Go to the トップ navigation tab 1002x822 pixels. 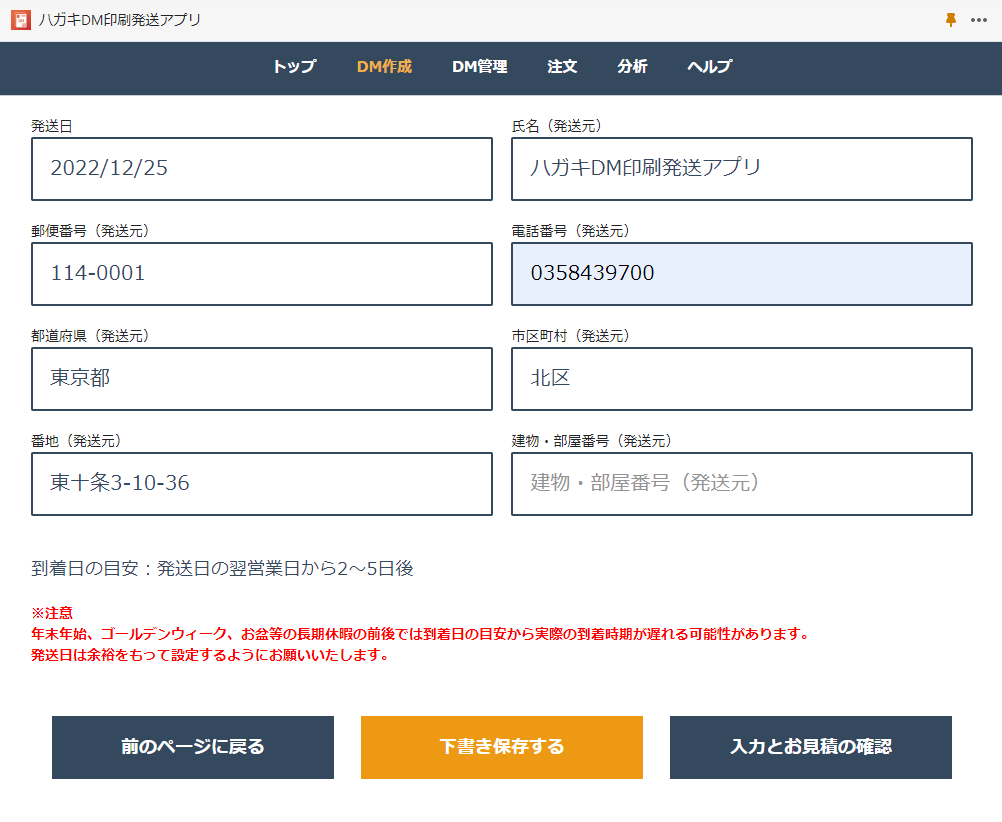tap(294, 67)
